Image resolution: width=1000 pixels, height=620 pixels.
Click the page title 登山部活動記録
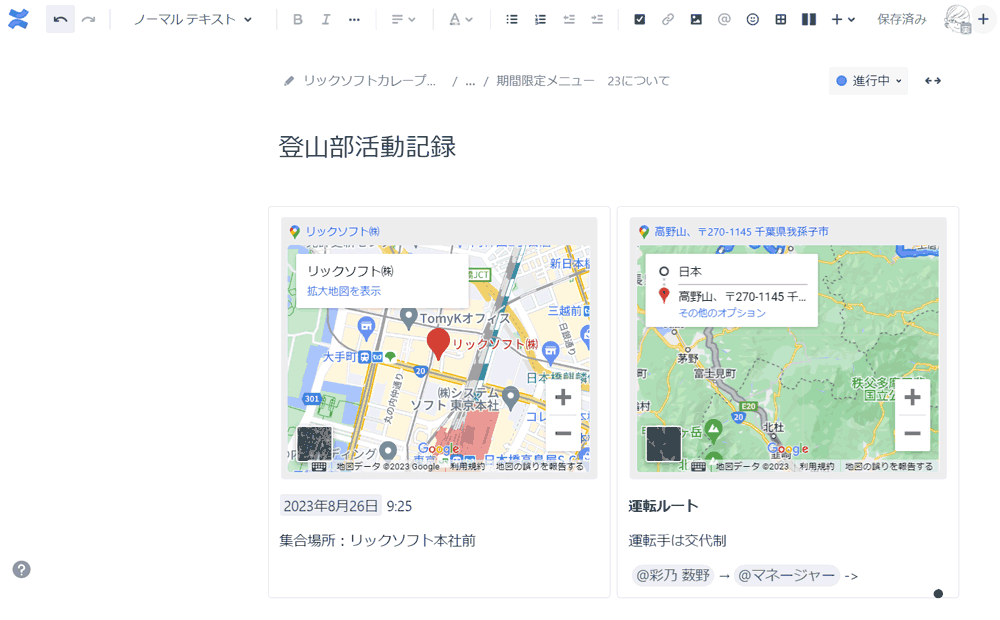pos(367,147)
